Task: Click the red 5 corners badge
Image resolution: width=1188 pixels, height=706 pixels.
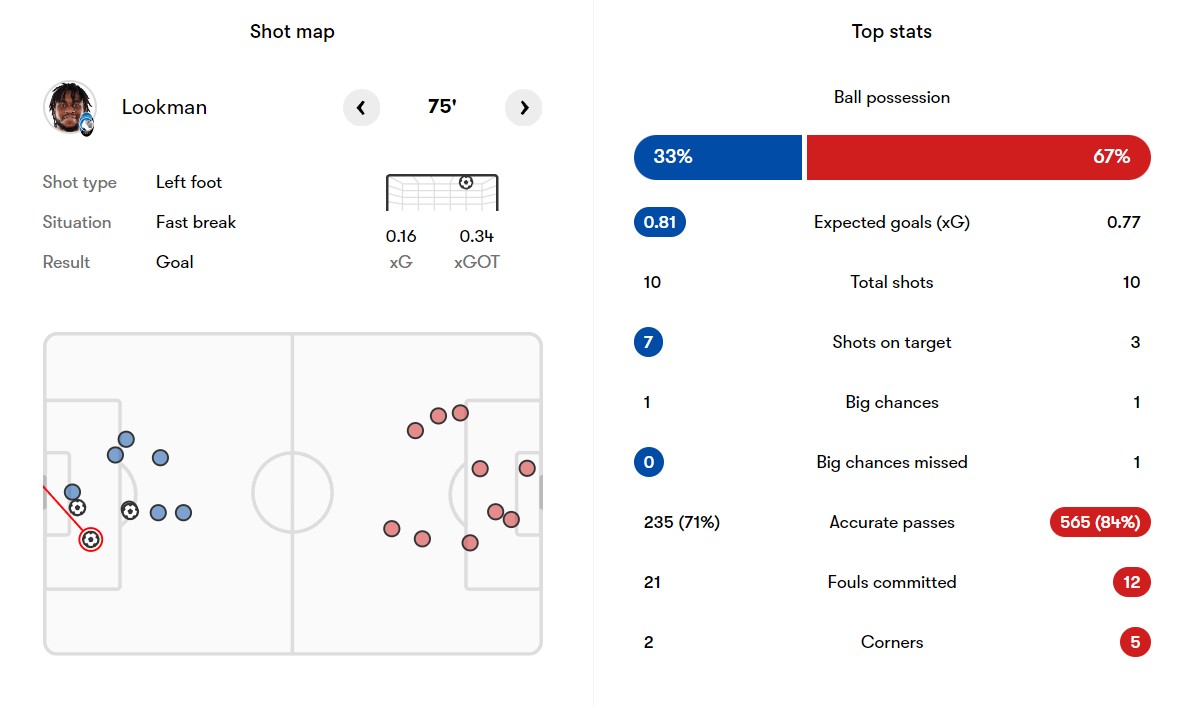Action: [x=1135, y=642]
